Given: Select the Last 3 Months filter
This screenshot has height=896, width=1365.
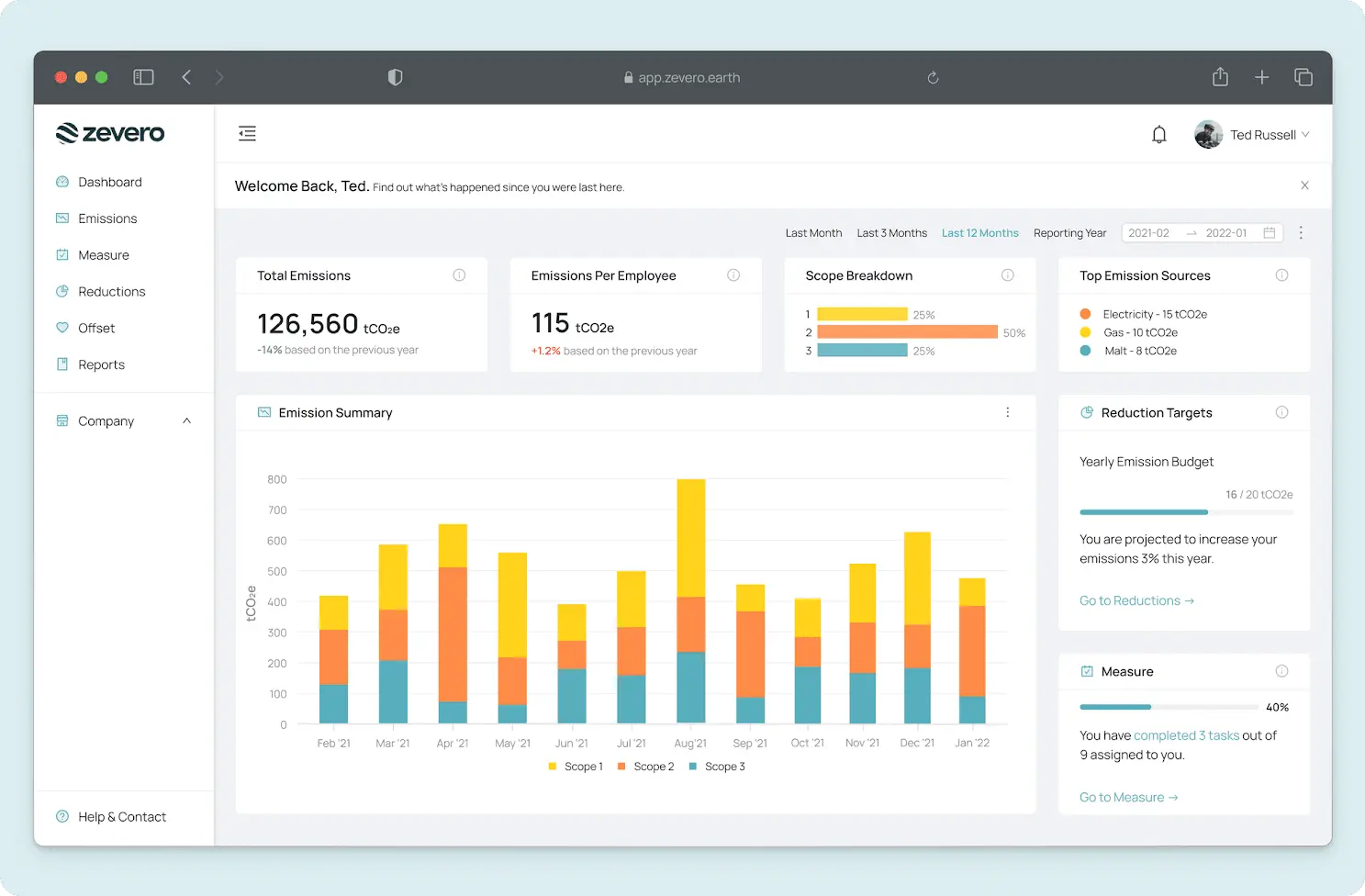Looking at the screenshot, I should pos(892,233).
